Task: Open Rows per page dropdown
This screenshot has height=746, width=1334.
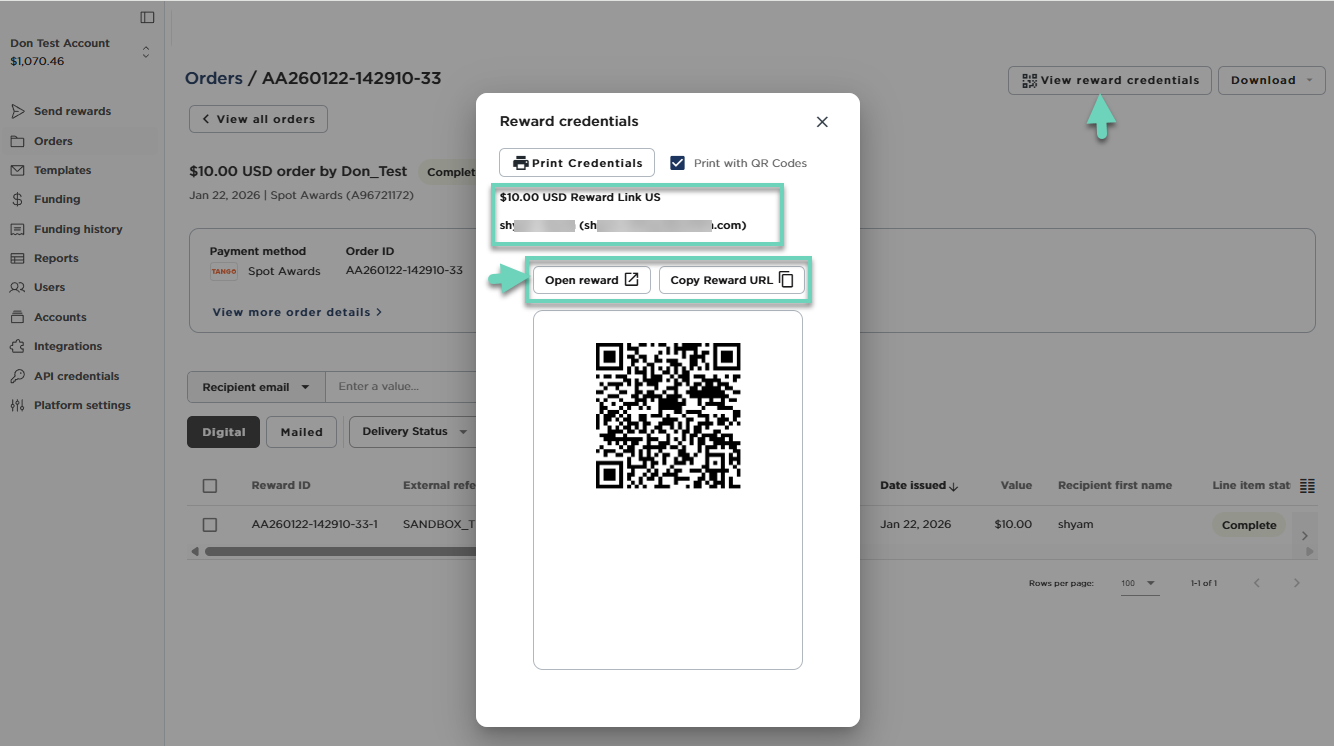Action: click(1140, 583)
